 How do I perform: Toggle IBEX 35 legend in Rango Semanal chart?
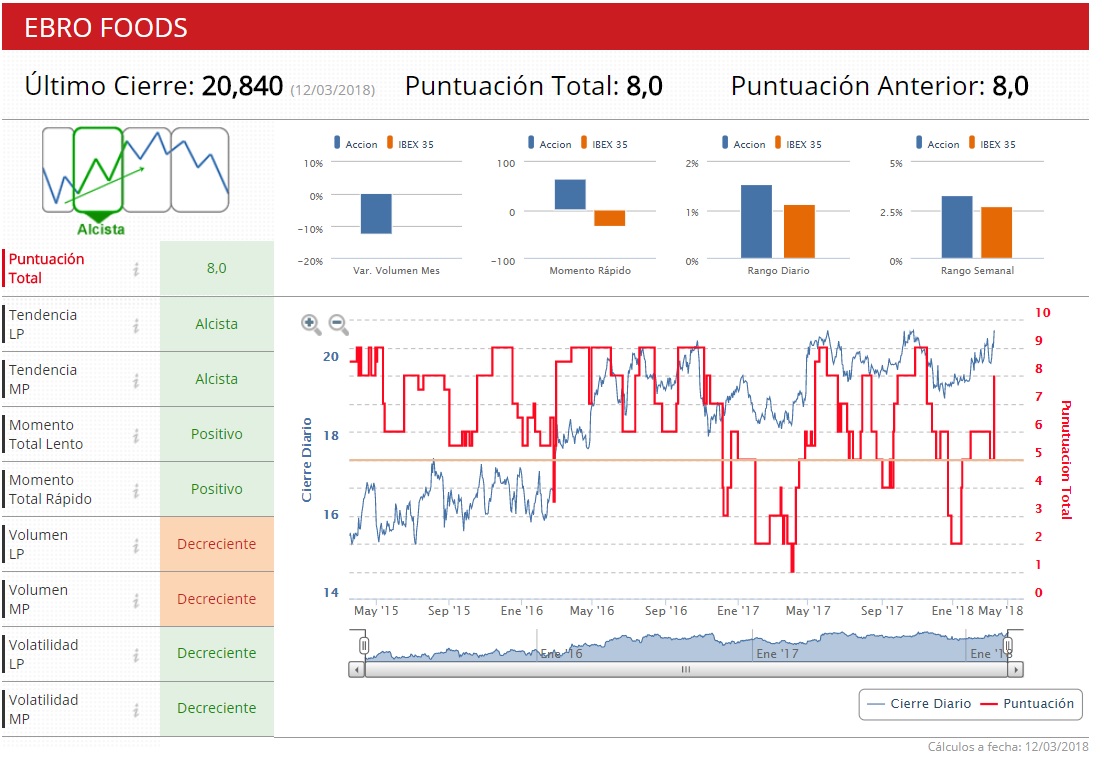point(992,144)
